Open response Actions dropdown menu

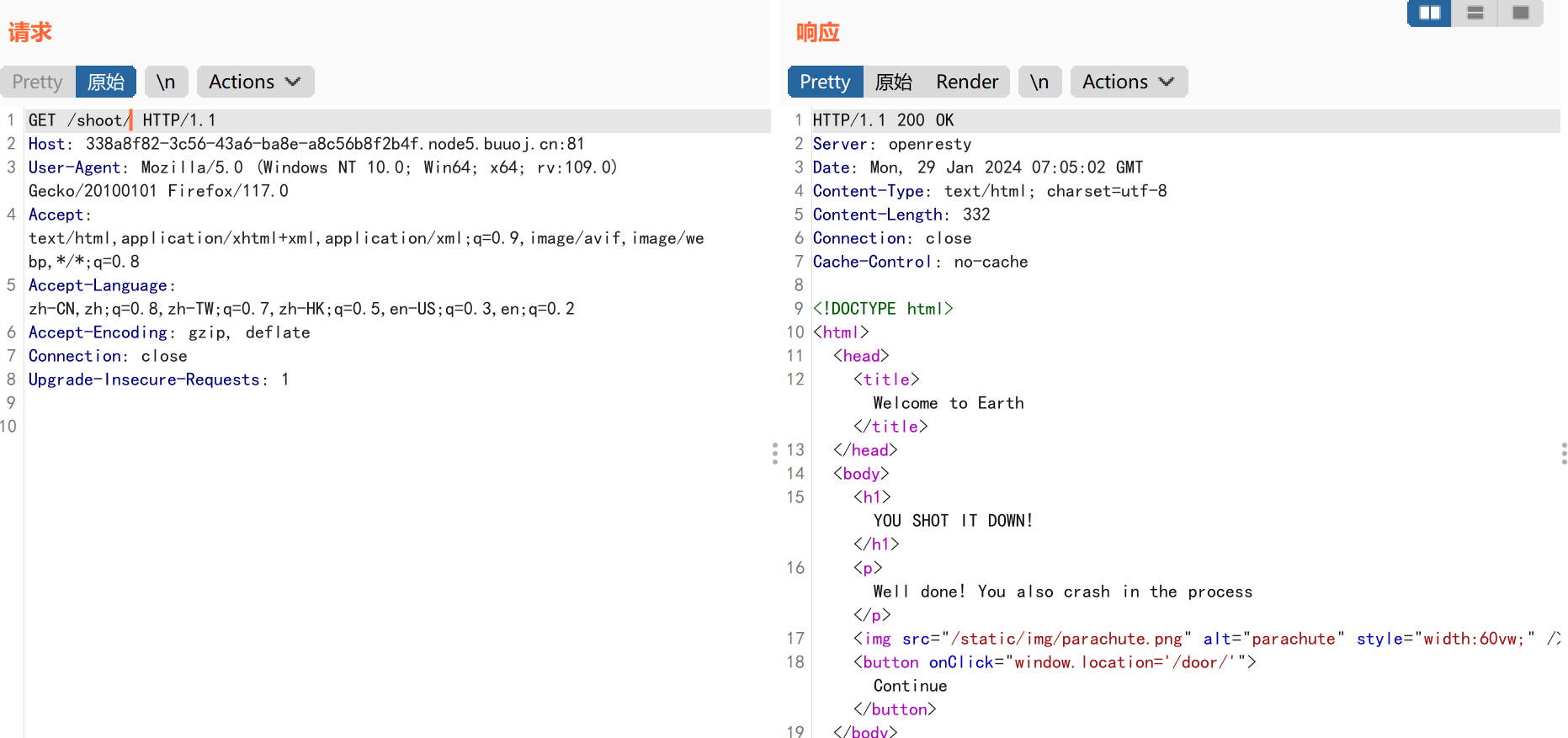(1129, 82)
